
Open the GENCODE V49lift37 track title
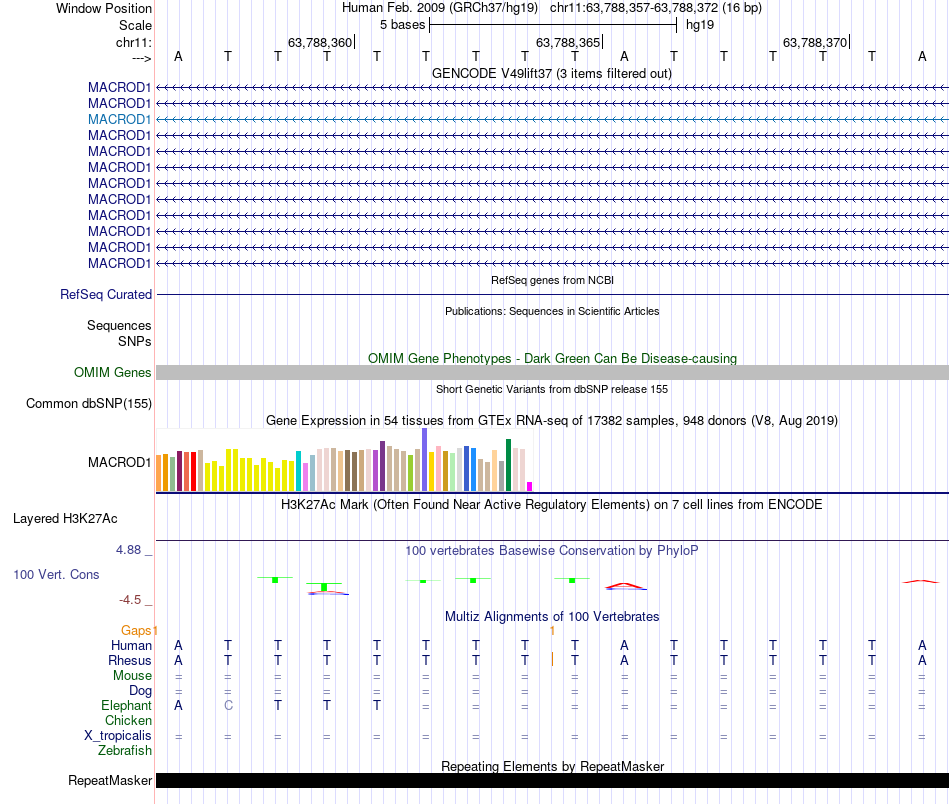[x=551, y=73]
